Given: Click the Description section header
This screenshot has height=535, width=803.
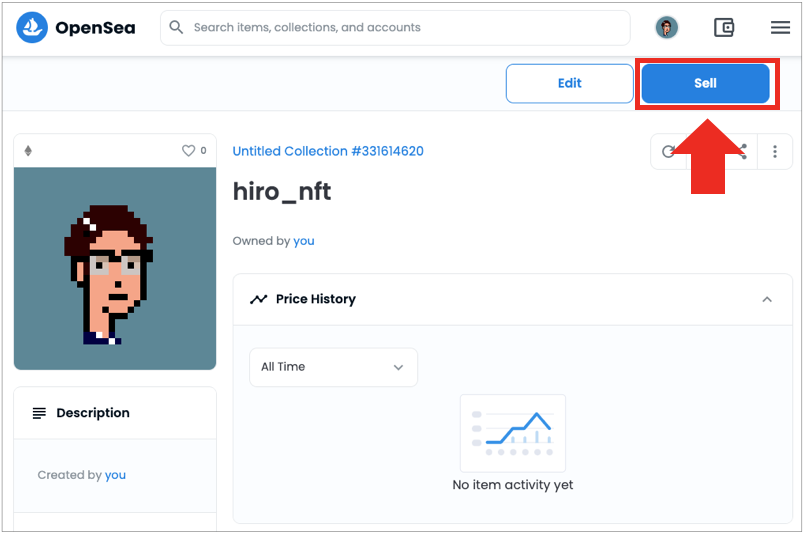Looking at the screenshot, I should click(x=115, y=413).
